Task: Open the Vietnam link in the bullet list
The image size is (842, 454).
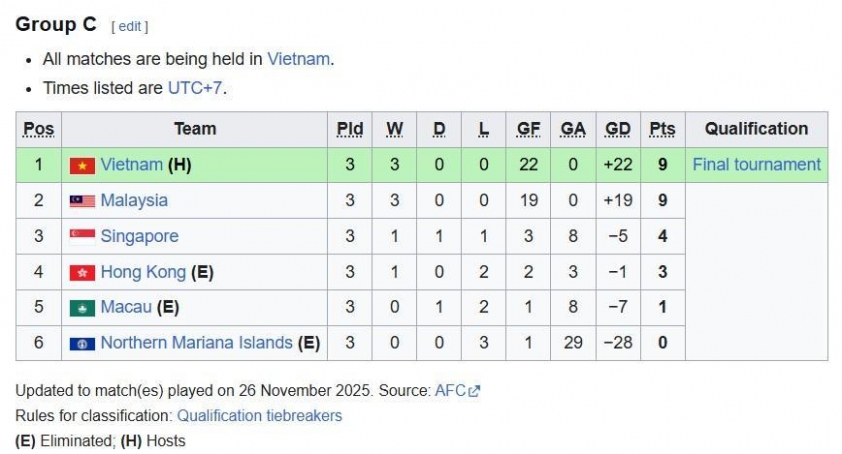Action: [298, 59]
